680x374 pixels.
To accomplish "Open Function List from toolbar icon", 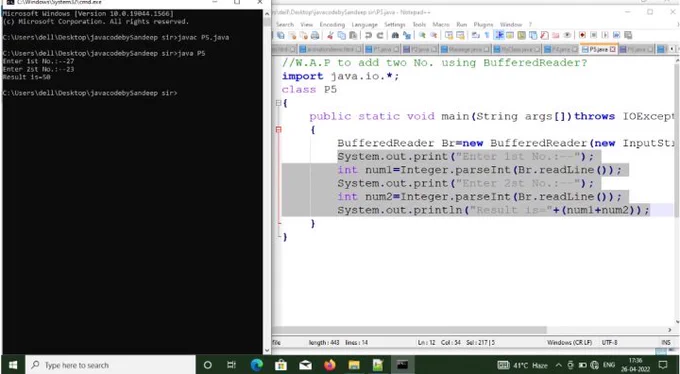I will pos(544,35).
